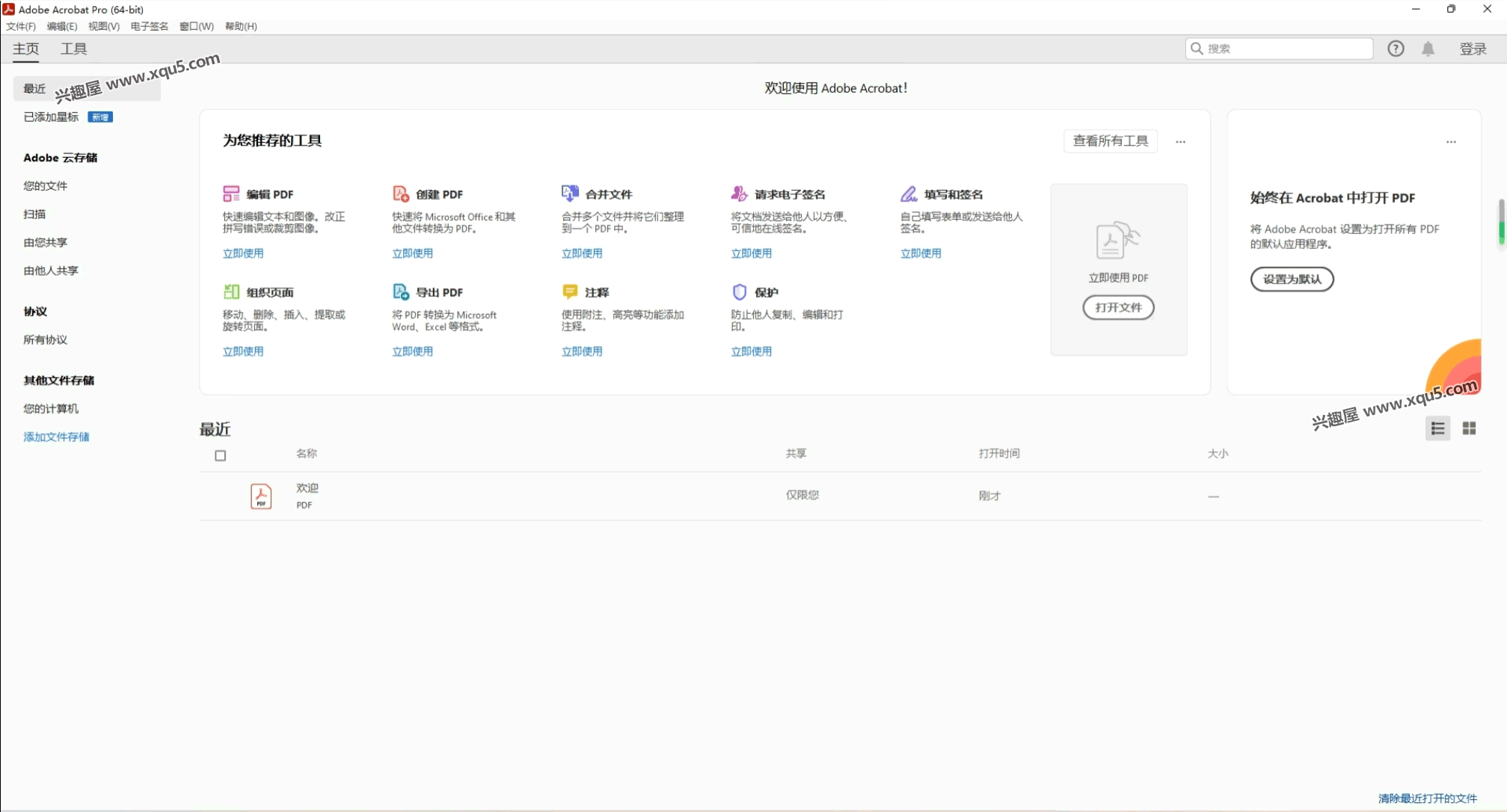Click 添加文件存储 link in sidebar
Viewport: 1507px width, 812px height.
pyautogui.click(x=56, y=437)
